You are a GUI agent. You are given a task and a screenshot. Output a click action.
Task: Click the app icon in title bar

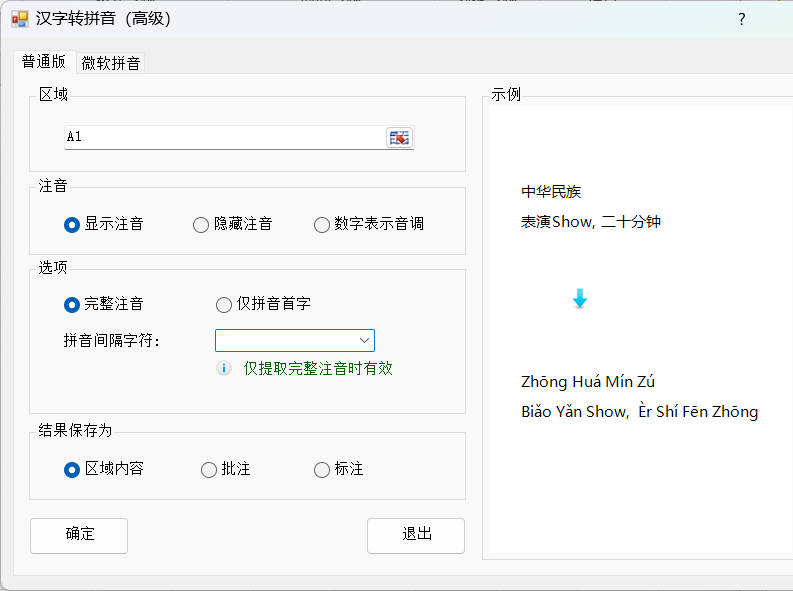(x=19, y=19)
